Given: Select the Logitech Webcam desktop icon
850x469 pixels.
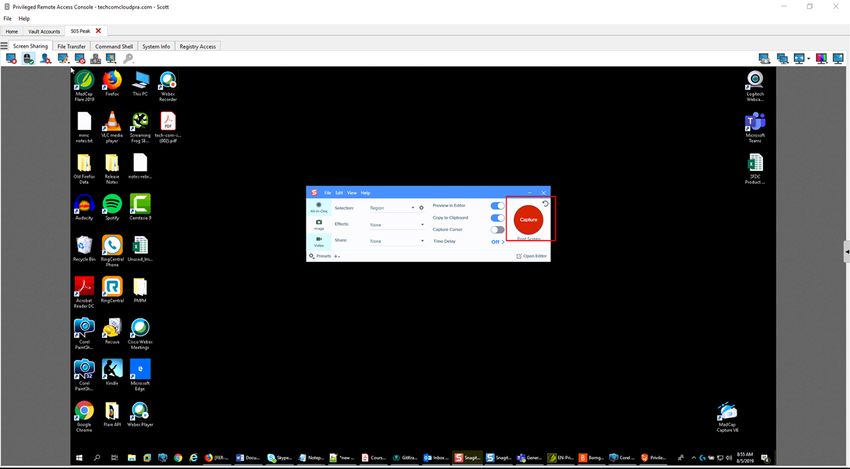Looking at the screenshot, I should point(755,86).
